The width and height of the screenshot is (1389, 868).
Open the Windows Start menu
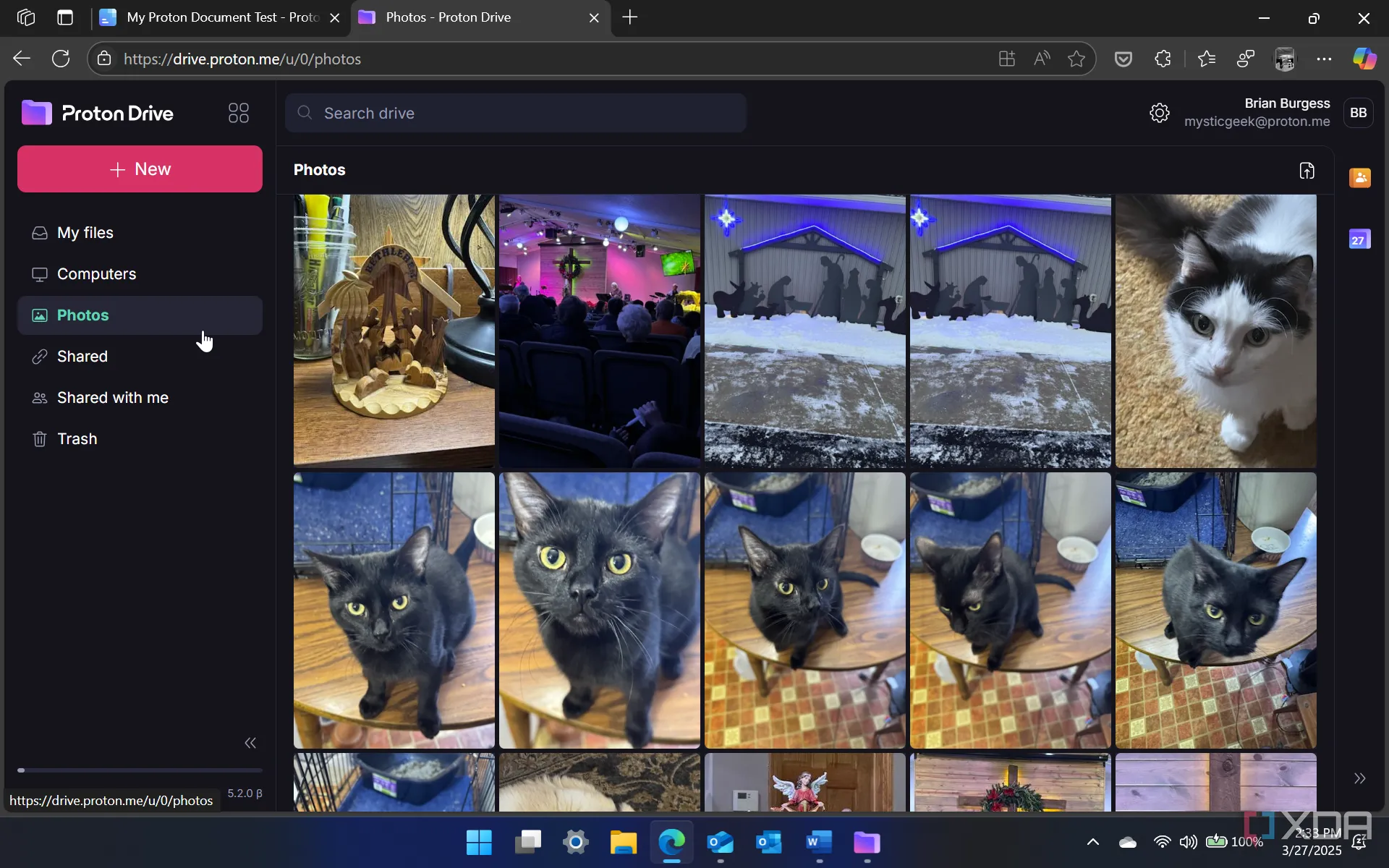coord(479,842)
